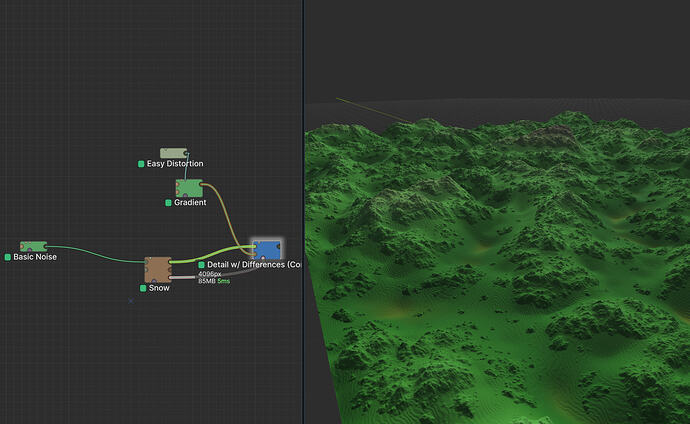Toggle the green status square beside Gradient

pos(168,203)
